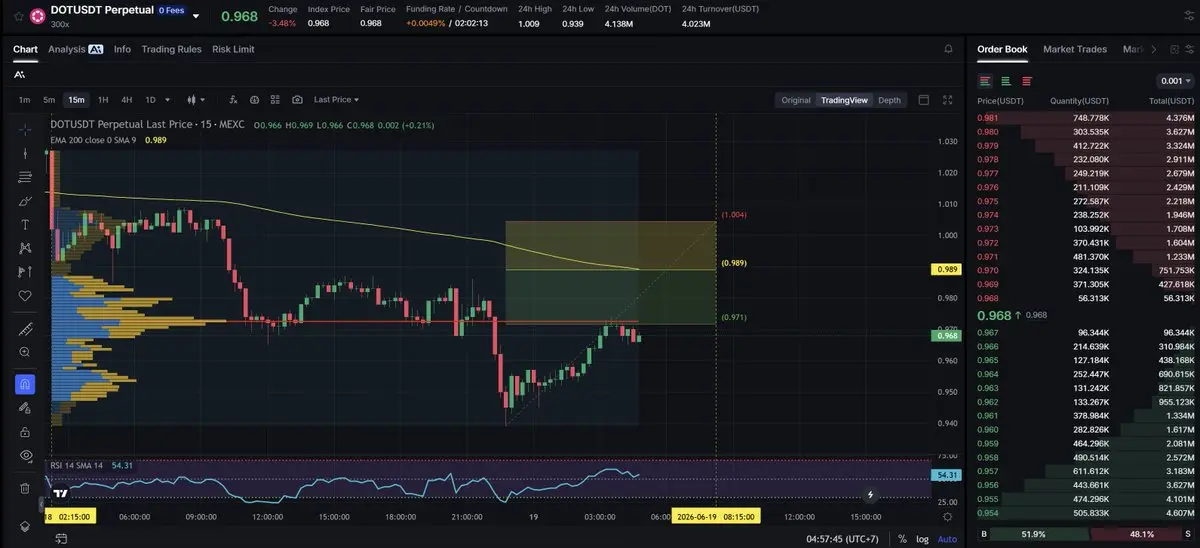
Task: Show bids only order book view
Action: click(1005, 81)
